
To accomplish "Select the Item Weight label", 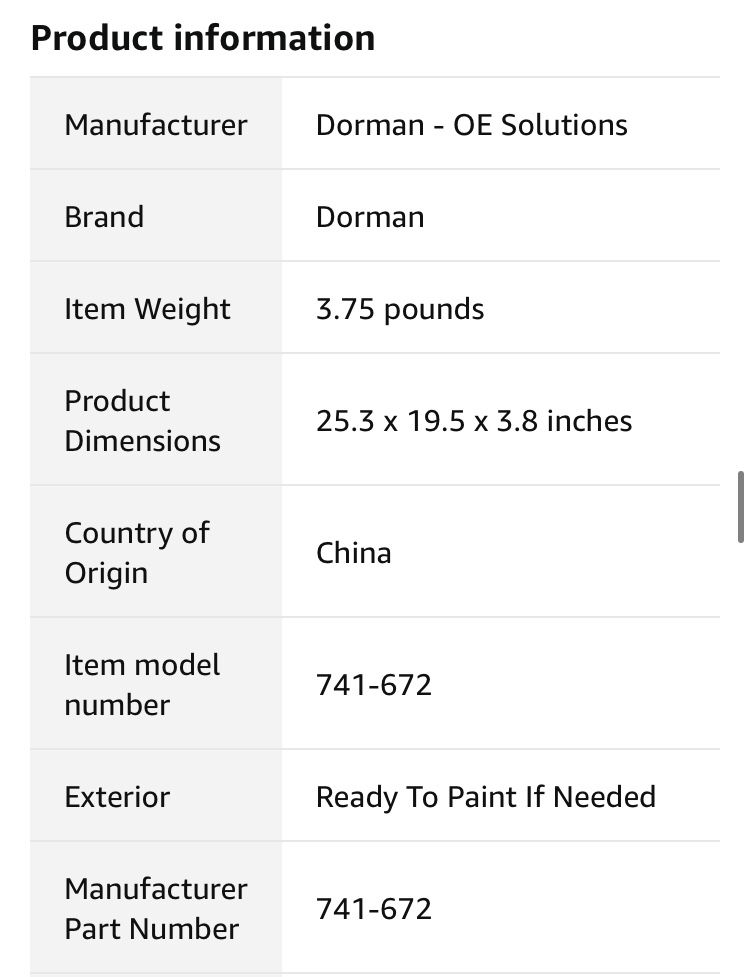I will [147, 309].
